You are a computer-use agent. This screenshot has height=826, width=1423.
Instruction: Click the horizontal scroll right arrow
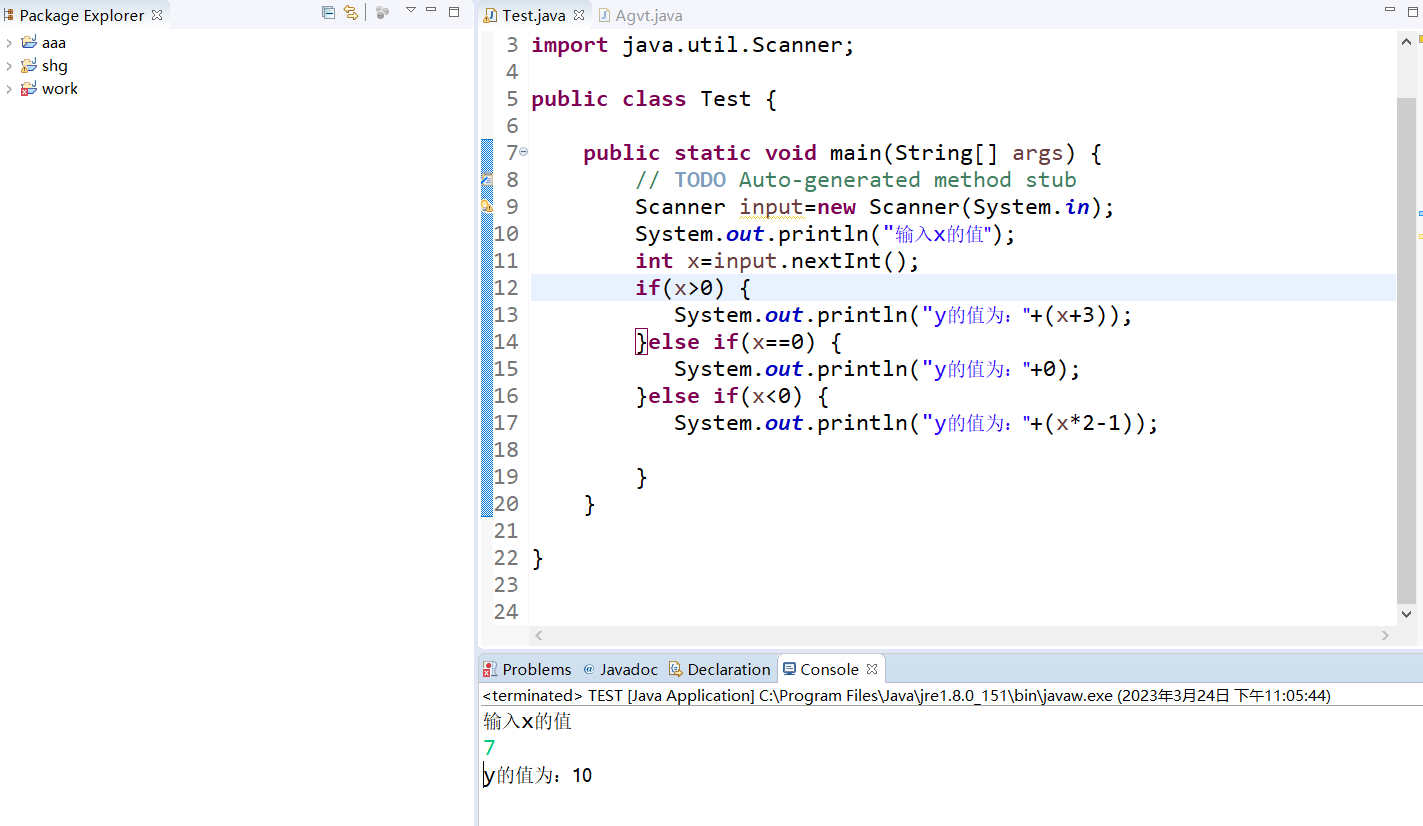tap(1386, 635)
